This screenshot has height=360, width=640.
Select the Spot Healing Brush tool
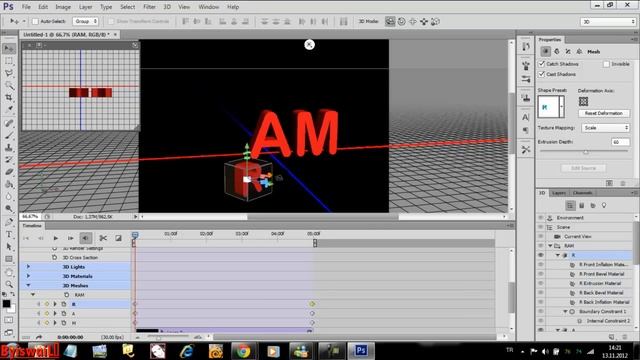point(9,123)
